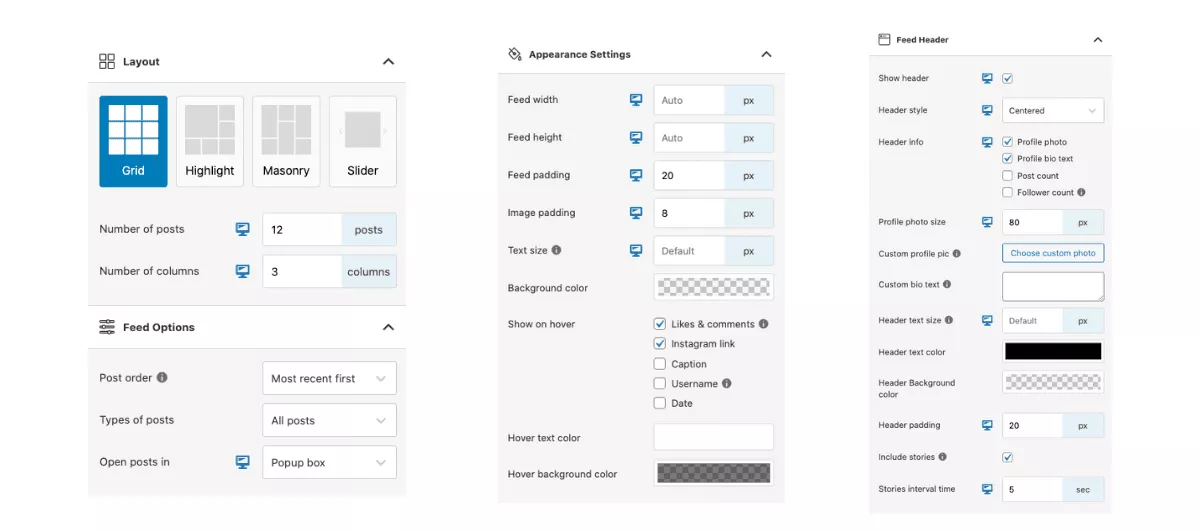This screenshot has width=1200, height=530.
Task: Pick the Masonry layout option
Action: pyautogui.click(x=286, y=141)
